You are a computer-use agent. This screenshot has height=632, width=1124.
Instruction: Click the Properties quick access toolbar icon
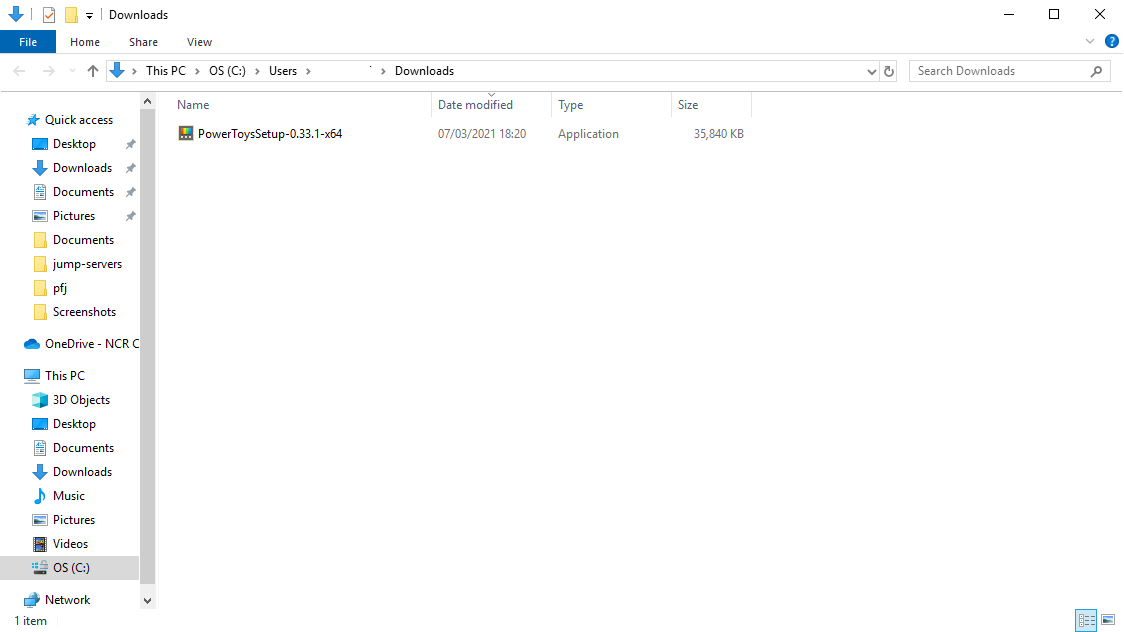(x=49, y=14)
